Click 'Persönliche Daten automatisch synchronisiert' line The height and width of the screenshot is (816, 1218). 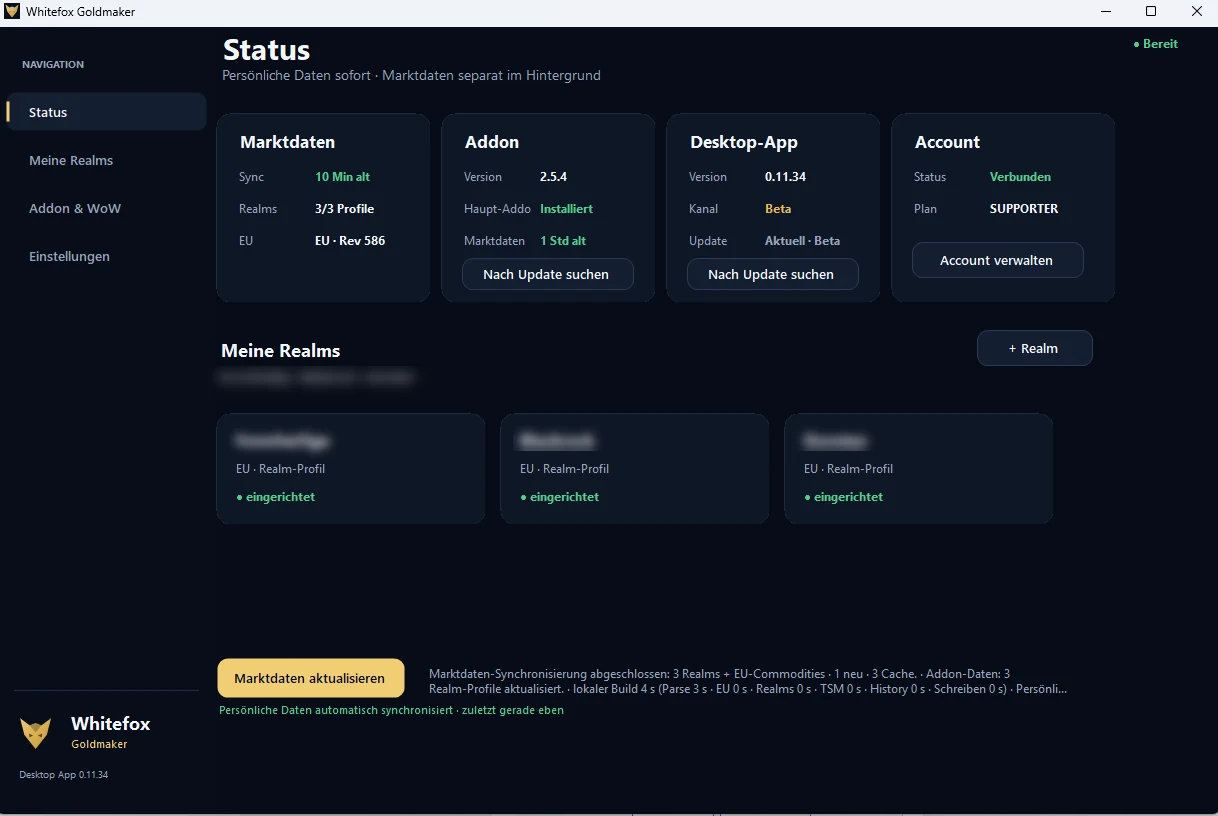click(391, 710)
